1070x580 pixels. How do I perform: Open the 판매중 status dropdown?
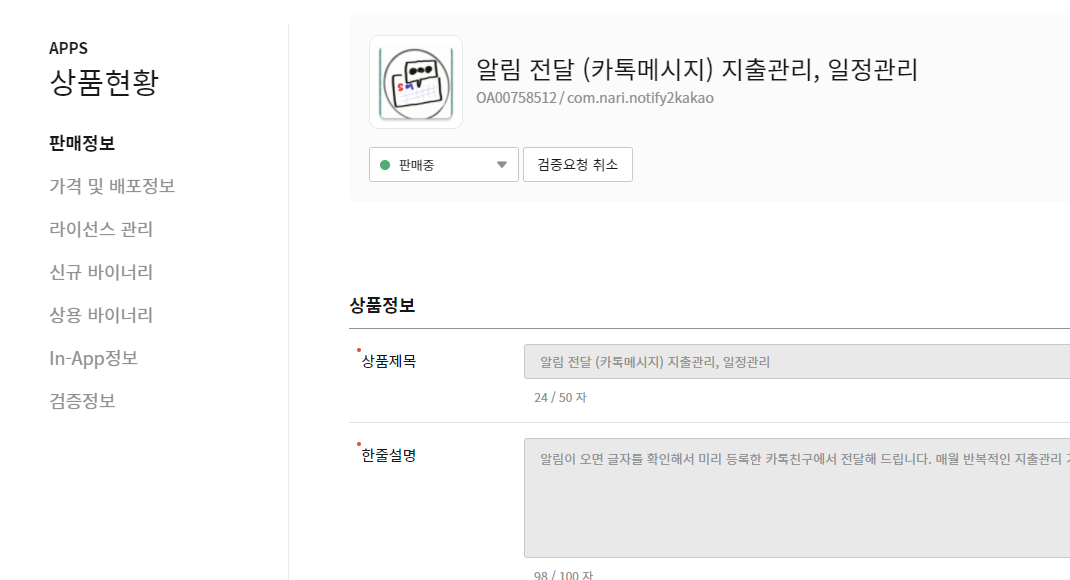tap(444, 164)
